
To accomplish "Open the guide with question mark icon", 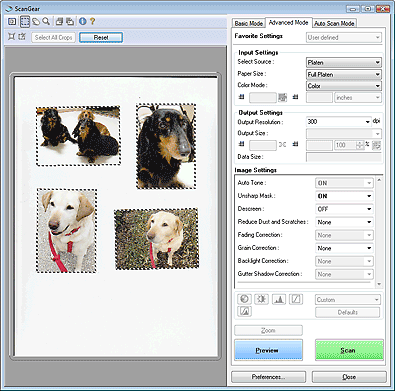I will click(92, 22).
